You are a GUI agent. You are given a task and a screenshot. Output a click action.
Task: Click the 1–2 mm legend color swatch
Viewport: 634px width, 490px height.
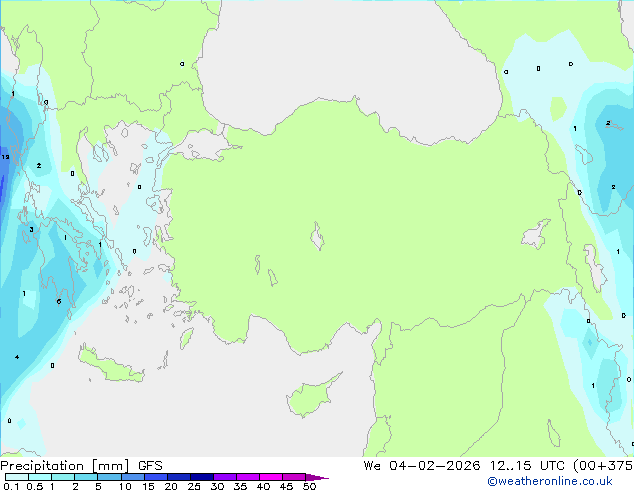tap(63, 477)
